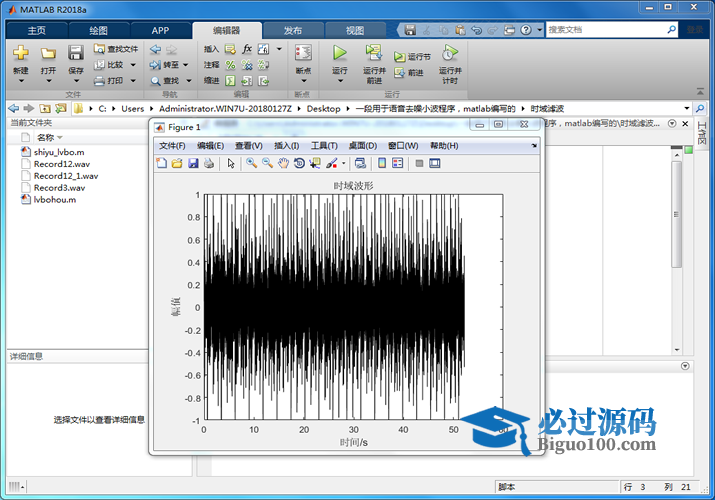Screen dimensions: 715x500
Task: Toggle the Insert Legend button in Figure toolbar
Action: 398,163
